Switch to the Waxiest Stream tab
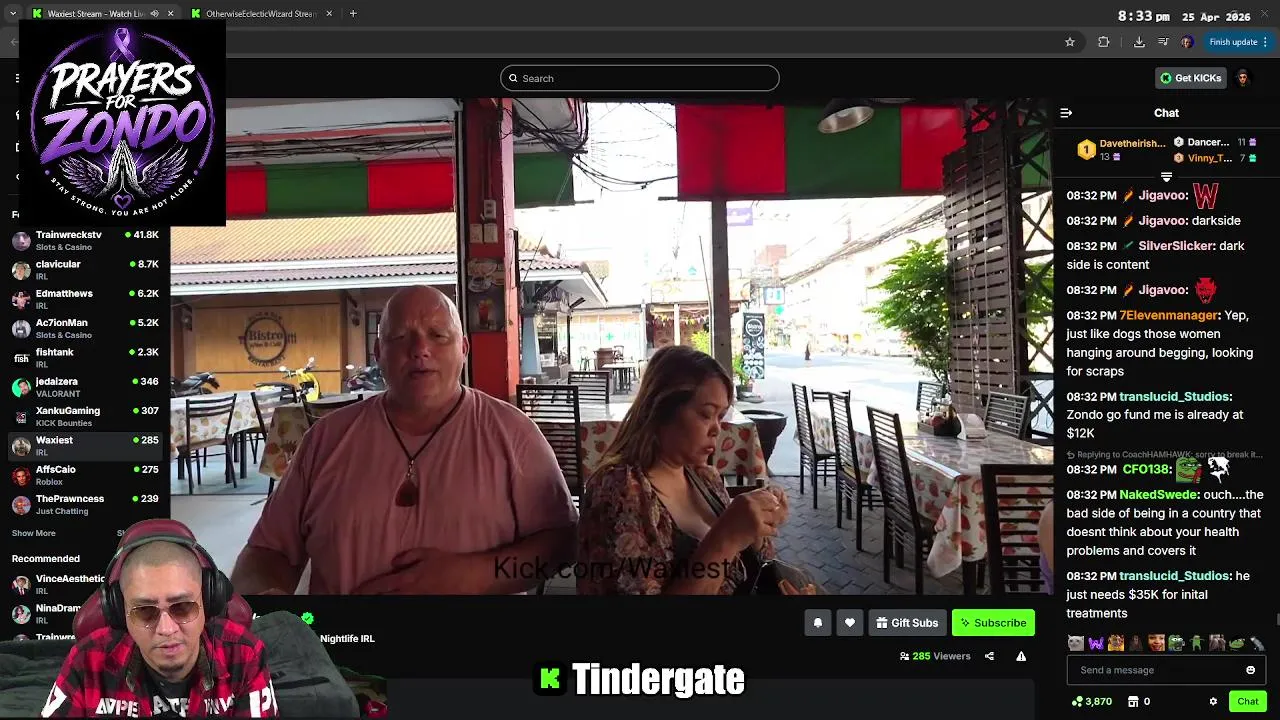1280x720 pixels. click(102, 14)
